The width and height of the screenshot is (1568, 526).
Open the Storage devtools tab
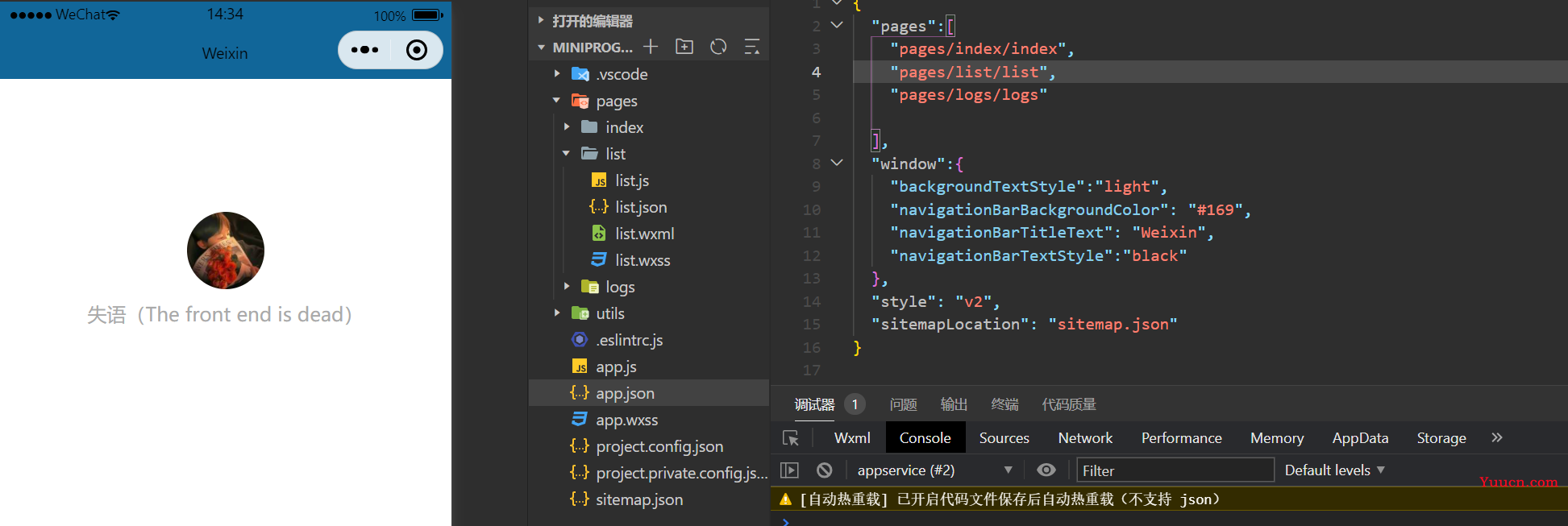click(x=1441, y=438)
